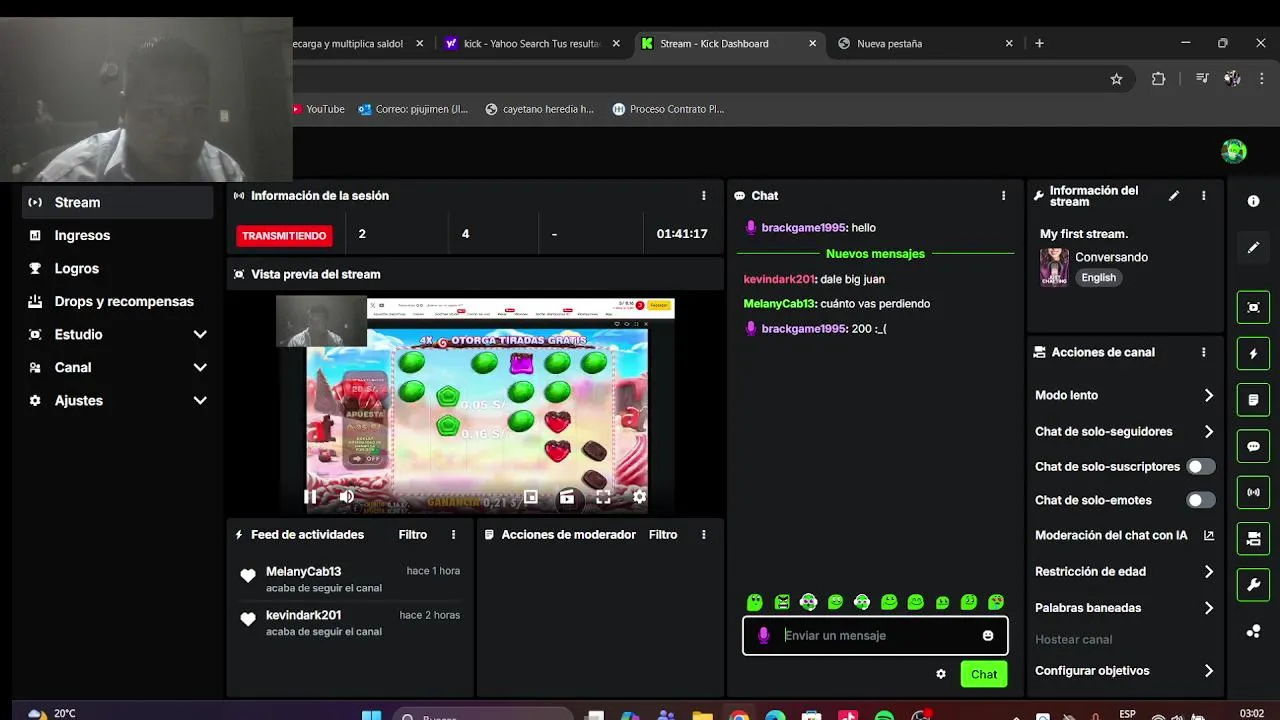Send message with green Chat button
The image size is (1280, 720).
pos(984,674)
